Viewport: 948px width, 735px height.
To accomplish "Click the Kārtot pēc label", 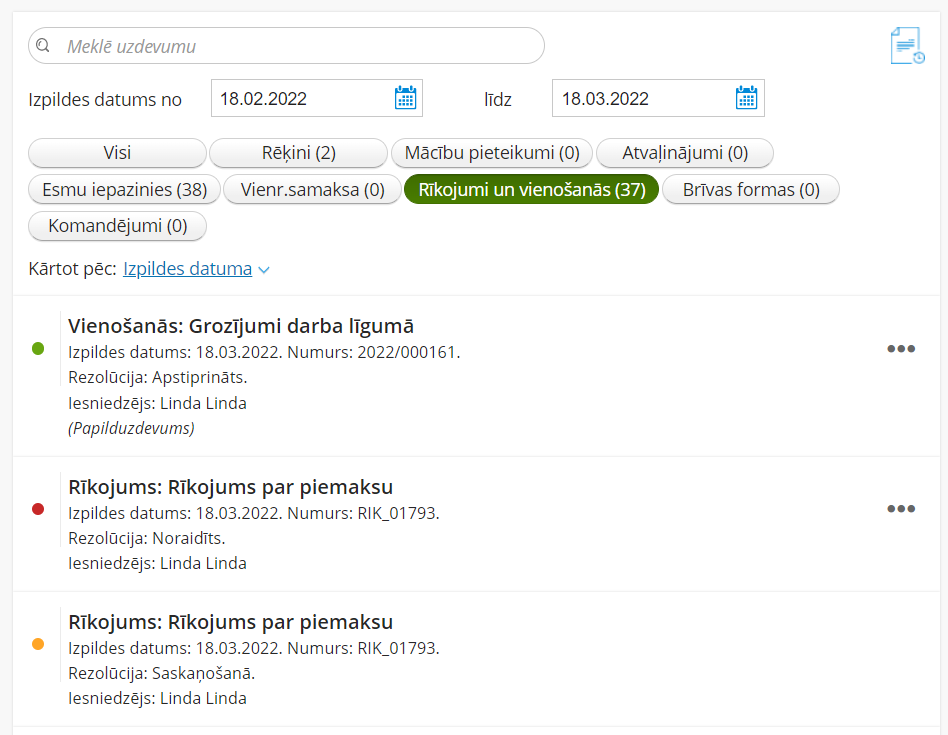I will pyautogui.click(x=73, y=269).
